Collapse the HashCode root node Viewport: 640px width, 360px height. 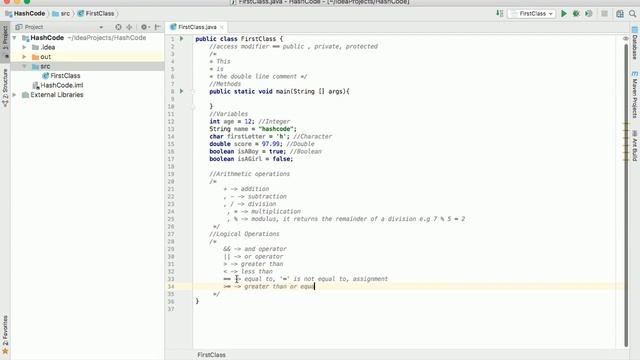[x=15, y=38]
